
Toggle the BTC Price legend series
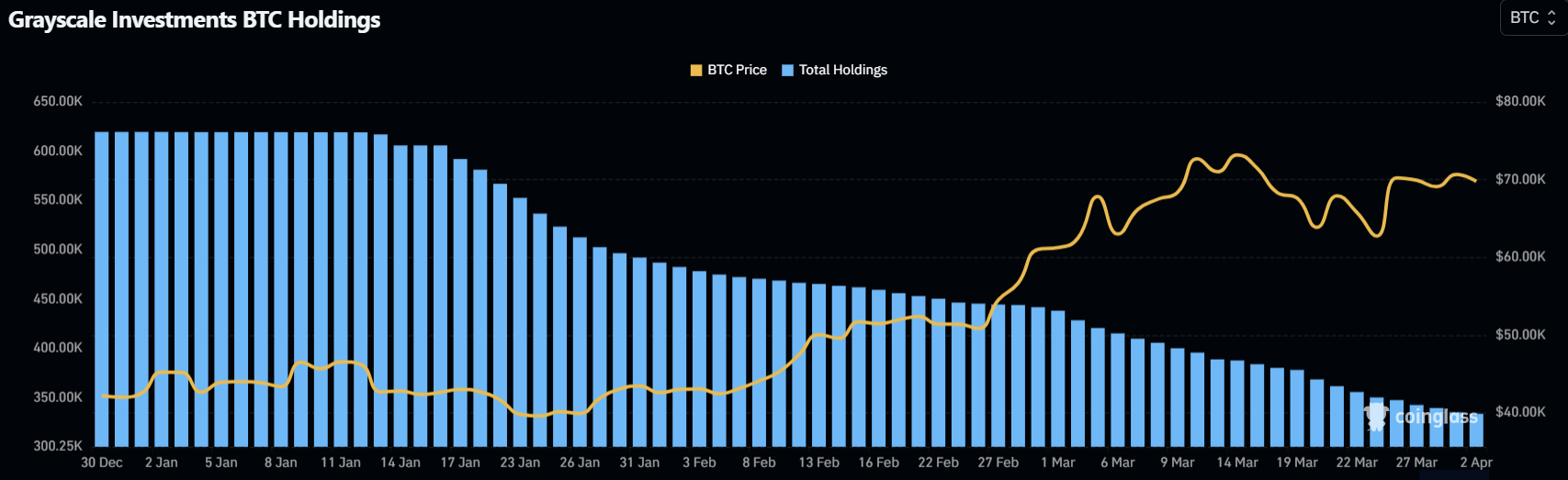728,70
